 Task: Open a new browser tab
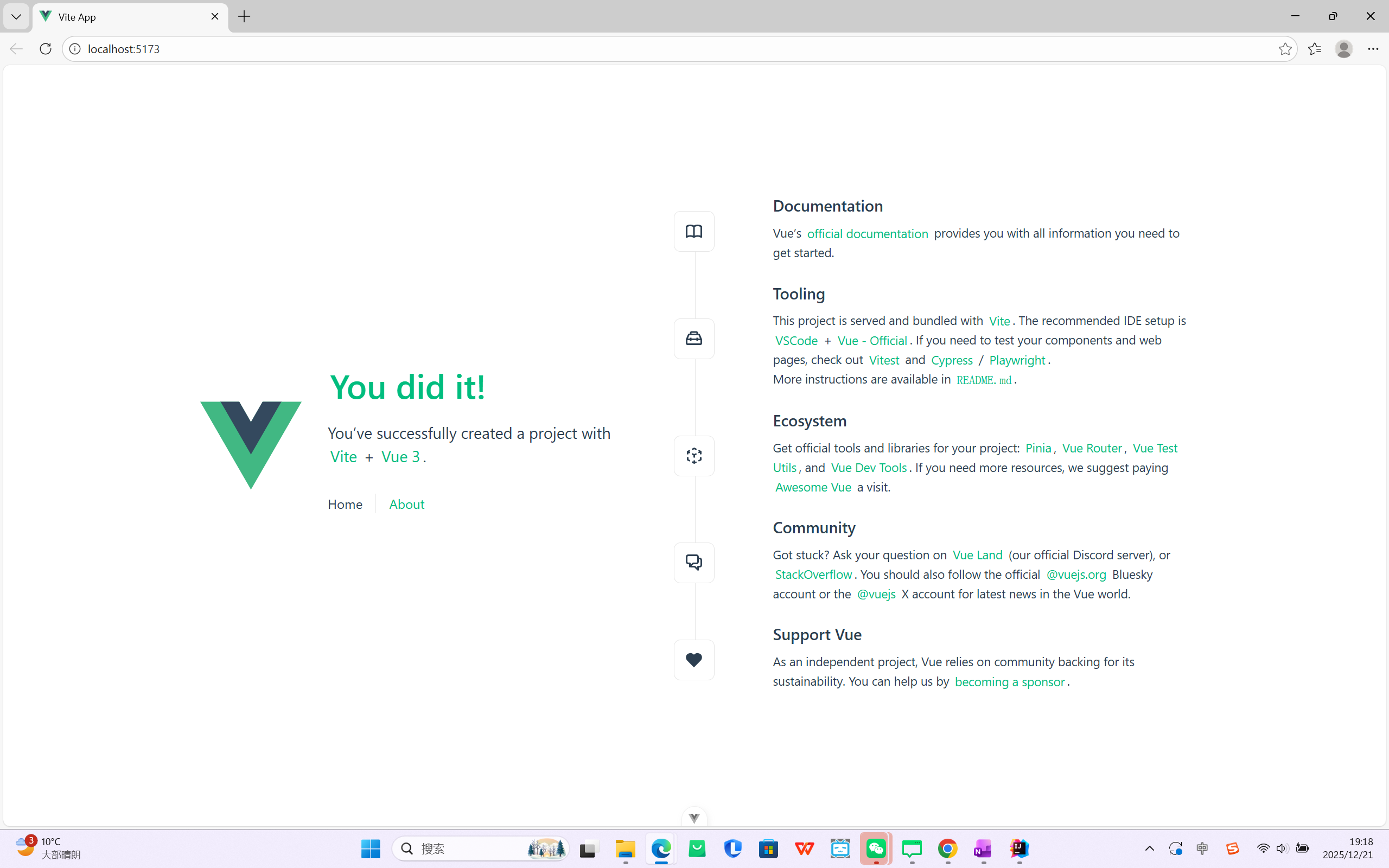(x=244, y=17)
